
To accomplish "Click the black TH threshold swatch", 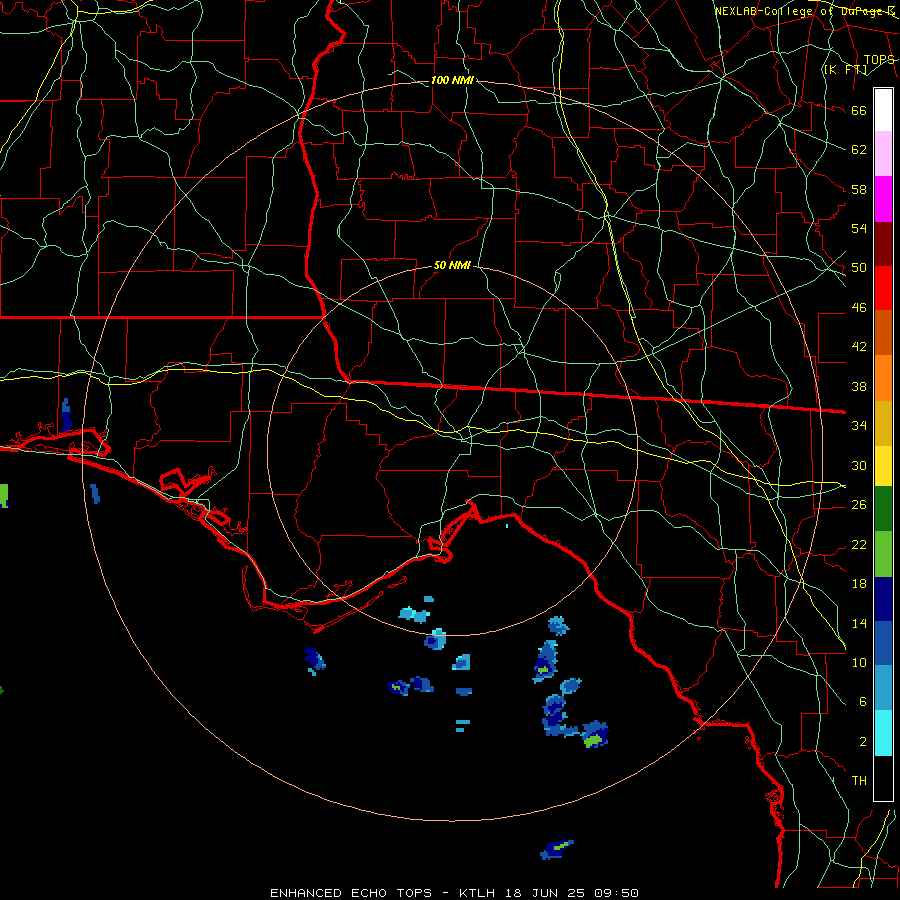I will [x=883, y=778].
